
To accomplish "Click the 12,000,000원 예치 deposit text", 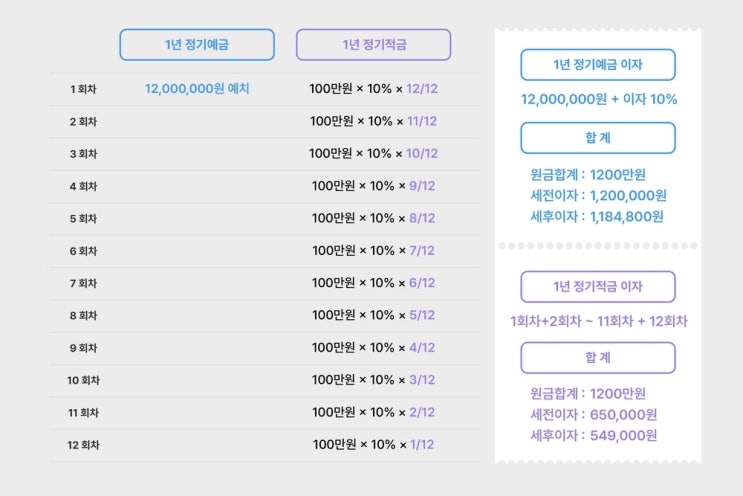I will [197, 89].
